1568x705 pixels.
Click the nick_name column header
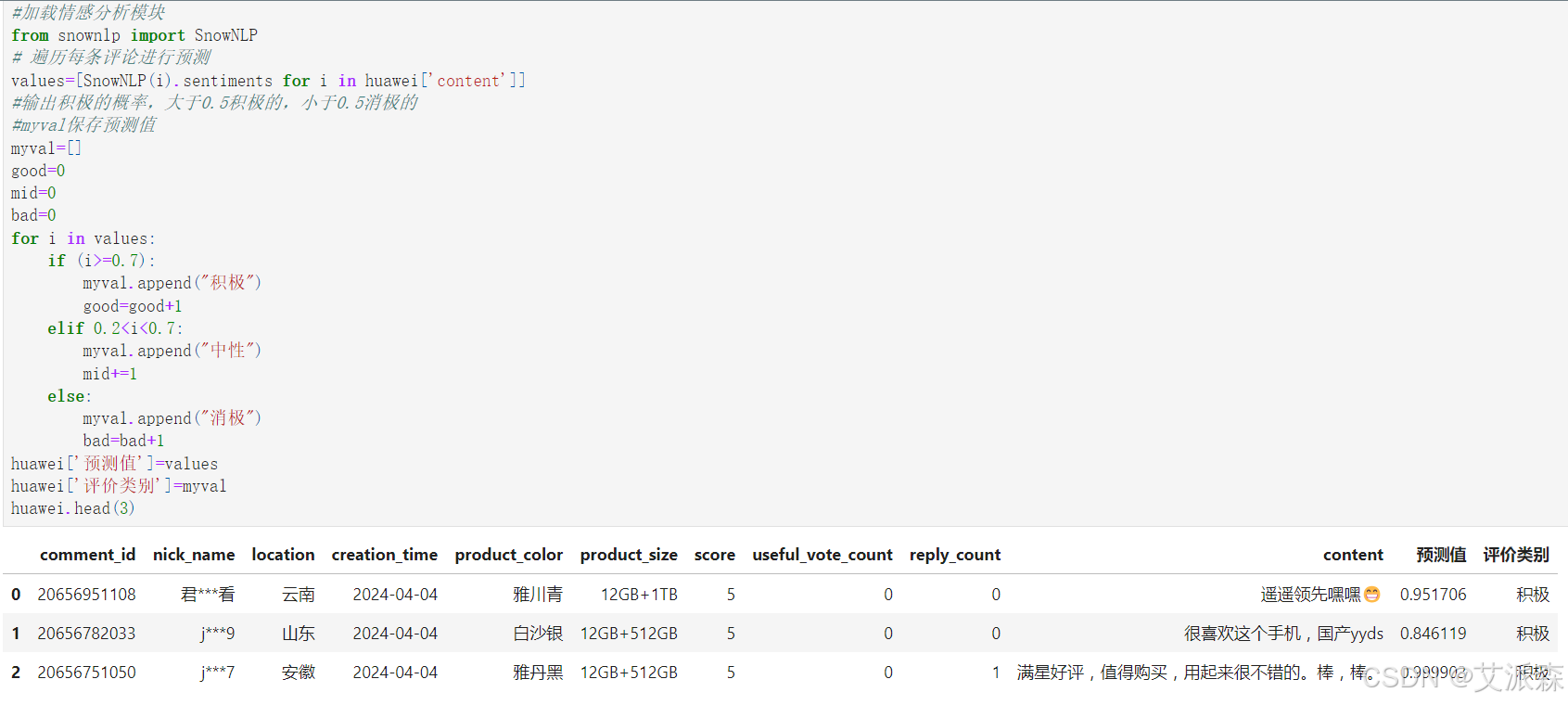(194, 555)
